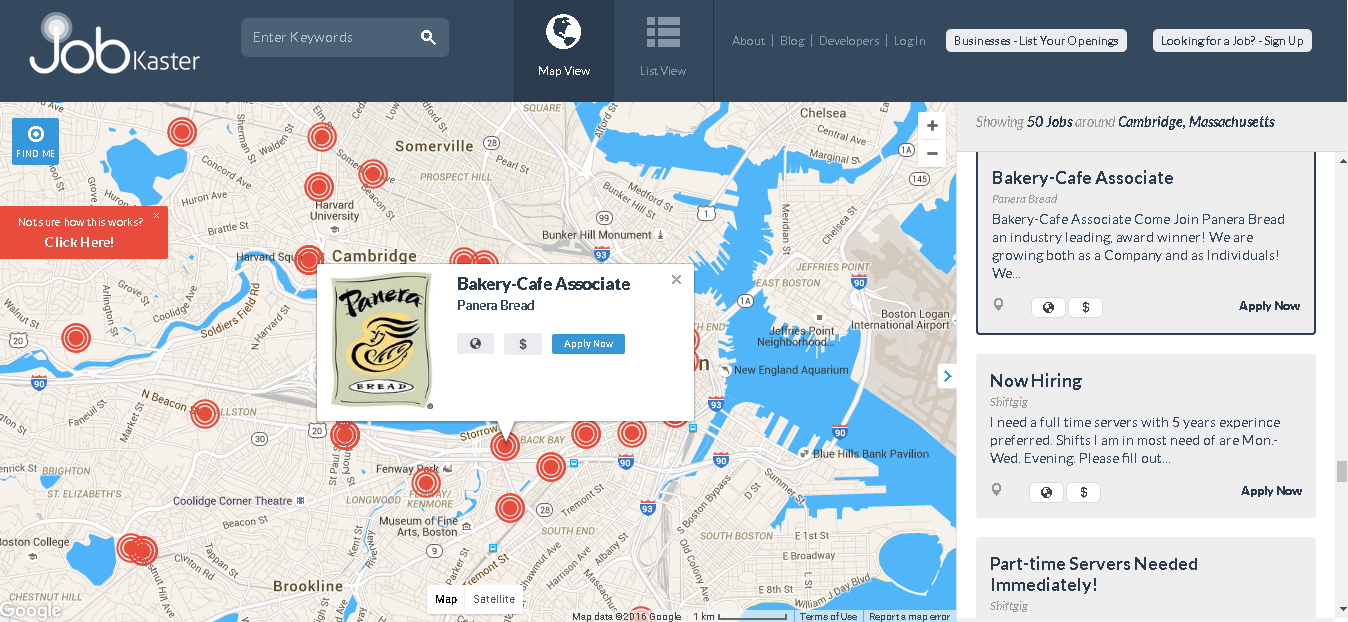Select the Map view type button
The width and height of the screenshot is (1348, 622).
[x=446, y=599]
